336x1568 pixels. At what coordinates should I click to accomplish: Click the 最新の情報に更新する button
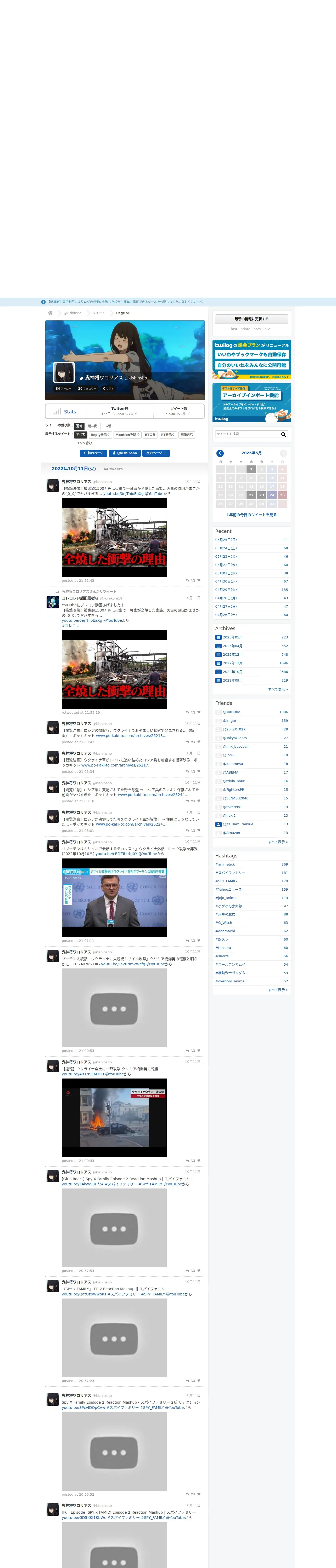coord(251,319)
